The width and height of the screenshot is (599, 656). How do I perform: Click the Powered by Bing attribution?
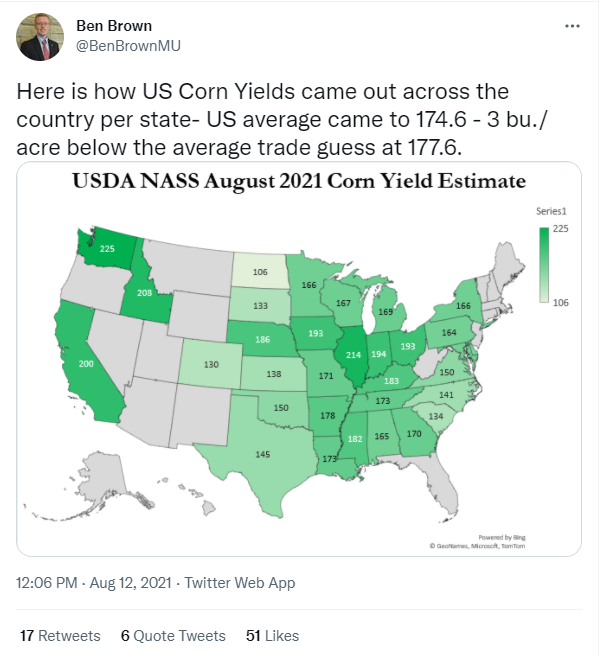click(502, 537)
